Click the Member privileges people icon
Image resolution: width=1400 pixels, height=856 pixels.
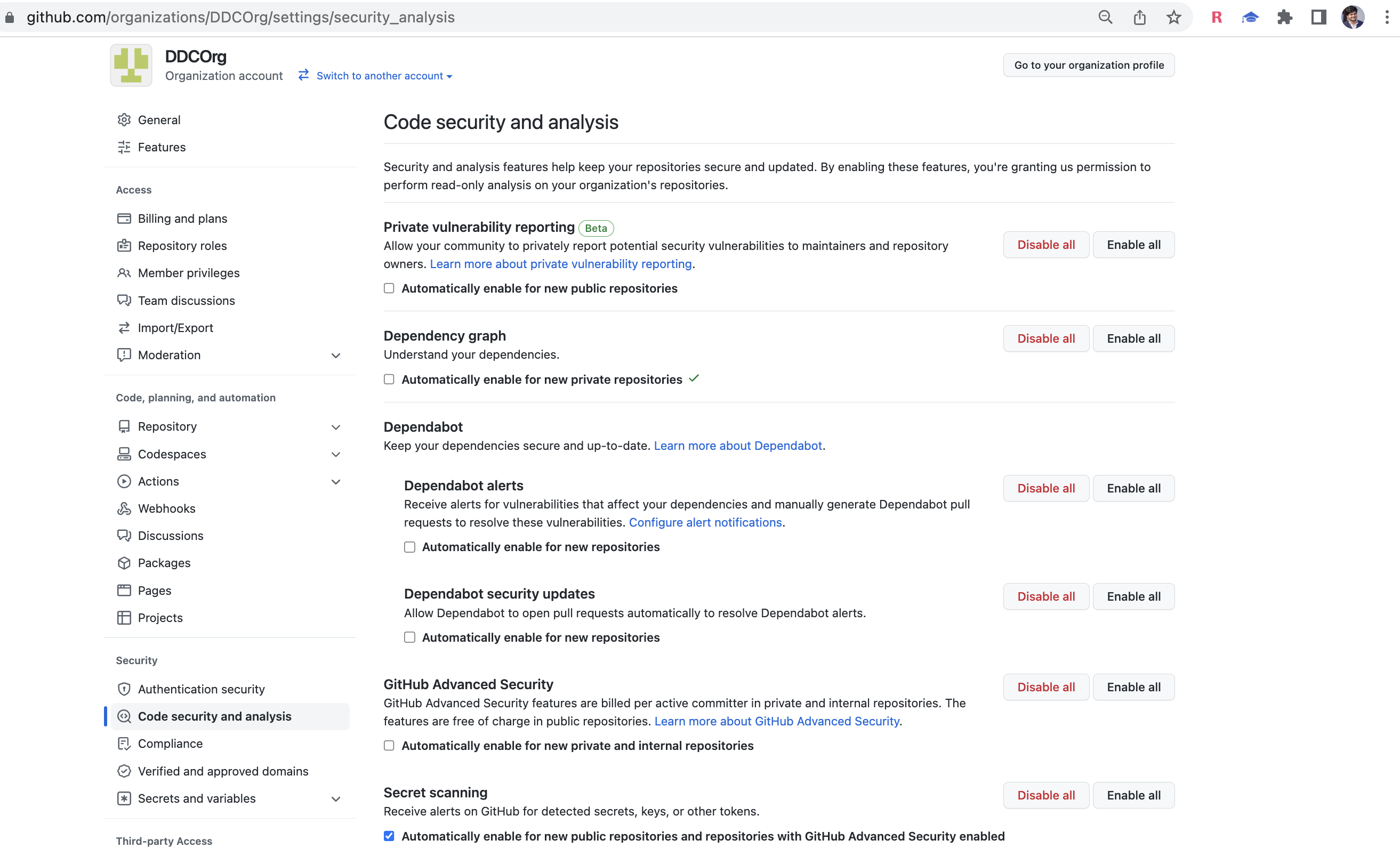124,273
